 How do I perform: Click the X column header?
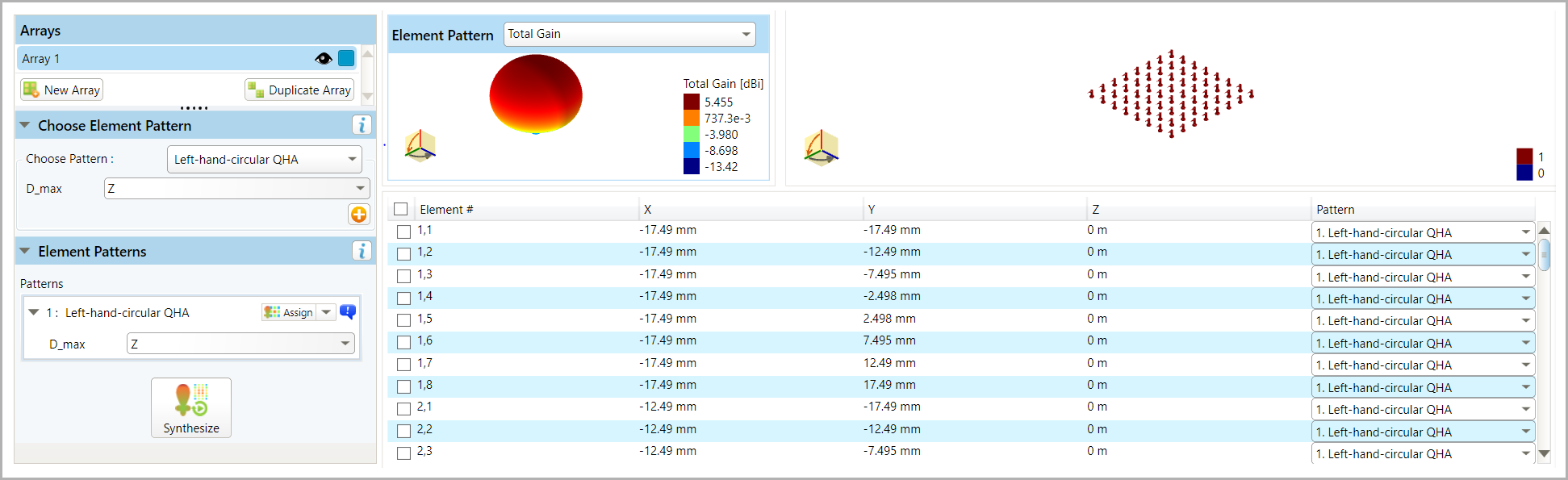click(x=751, y=209)
